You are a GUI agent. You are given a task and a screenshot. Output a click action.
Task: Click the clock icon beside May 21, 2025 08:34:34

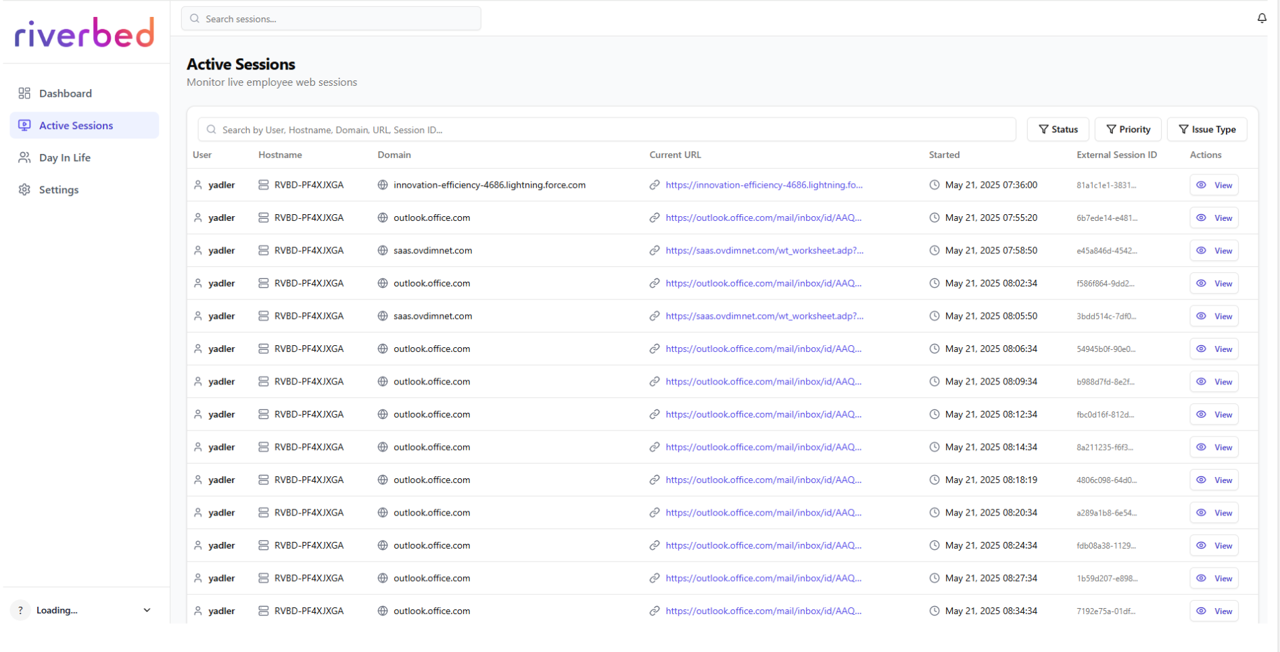935,611
